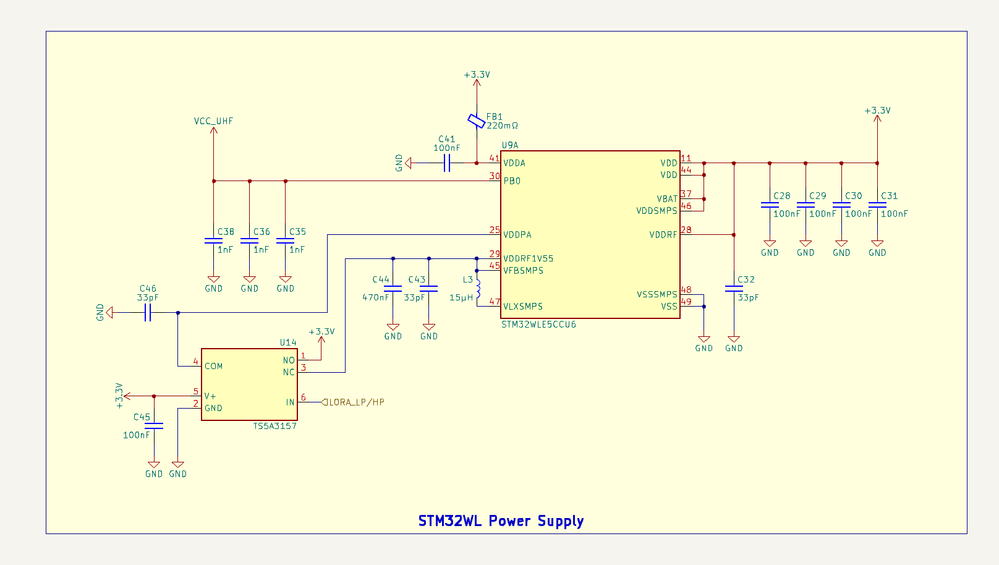Select the FB1 ferrite bead symbol
This screenshot has height=565, width=999.
tap(476, 121)
